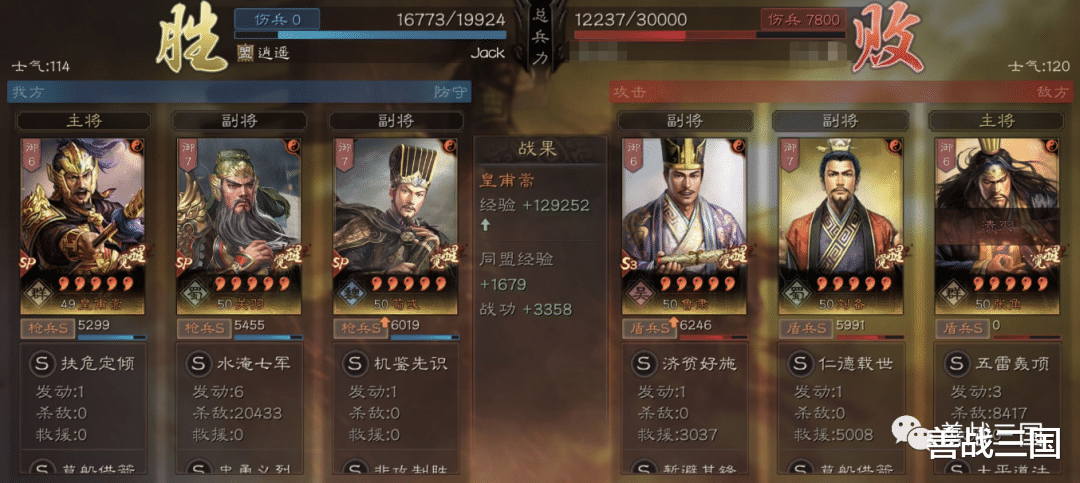This screenshot has width=1080, height=483.
Task: Click the 群 faction emblem on 皇甫嵩's card
Action: click(40, 291)
